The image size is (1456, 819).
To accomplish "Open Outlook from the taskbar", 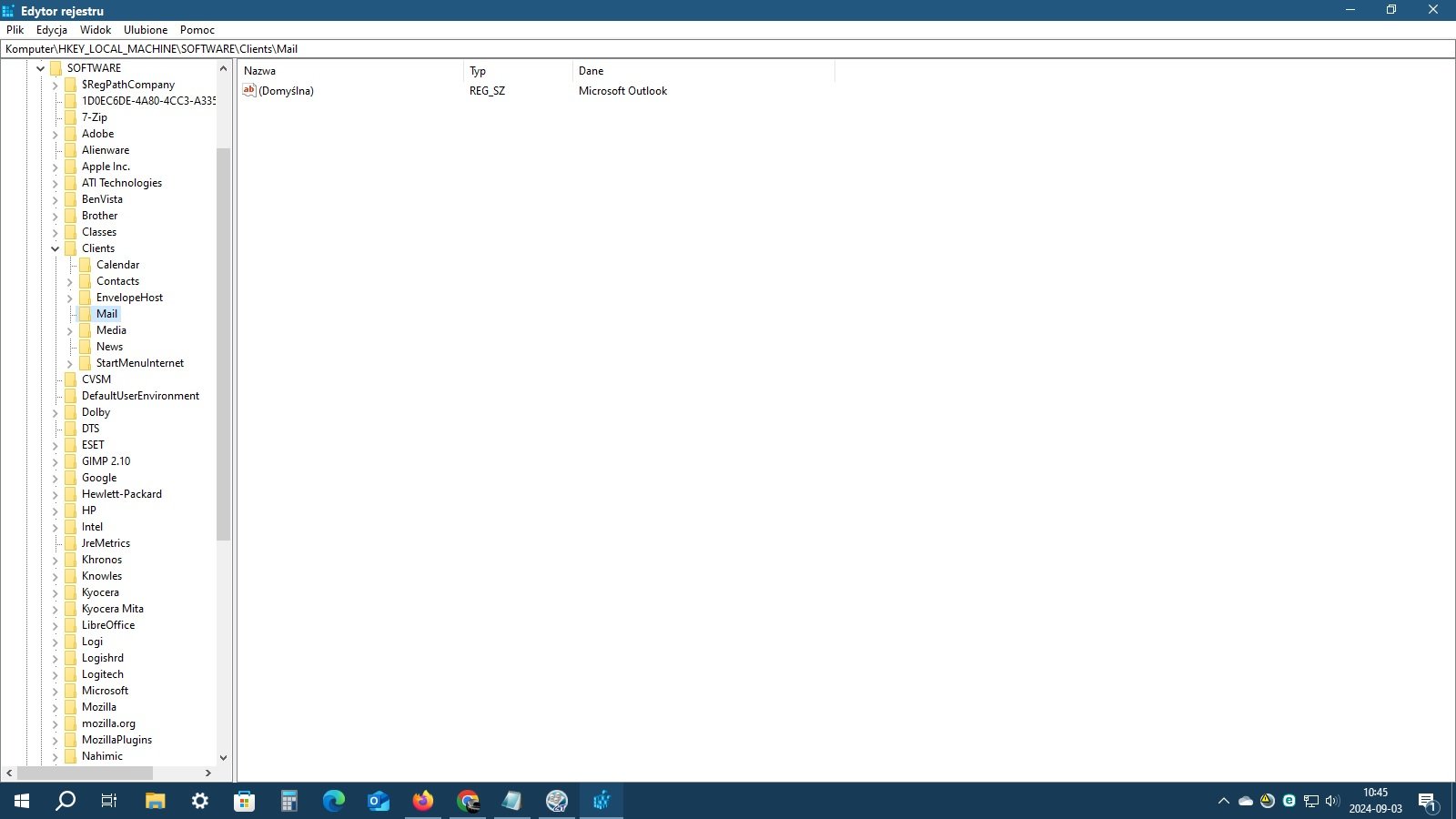I will point(379,801).
